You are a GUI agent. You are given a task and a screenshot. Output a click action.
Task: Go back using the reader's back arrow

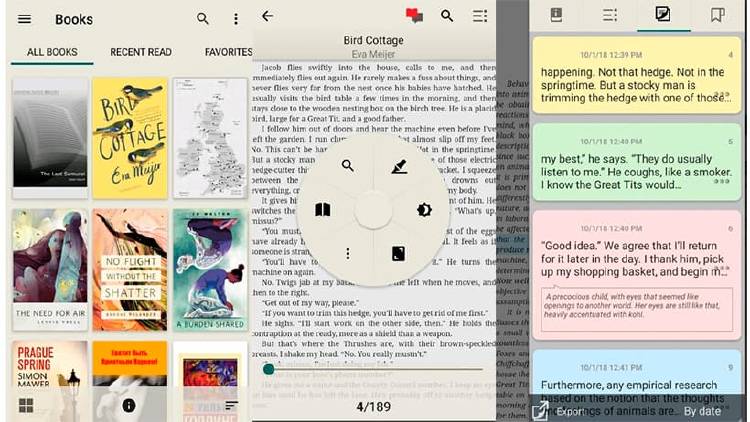pyautogui.click(x=267, y=16)
